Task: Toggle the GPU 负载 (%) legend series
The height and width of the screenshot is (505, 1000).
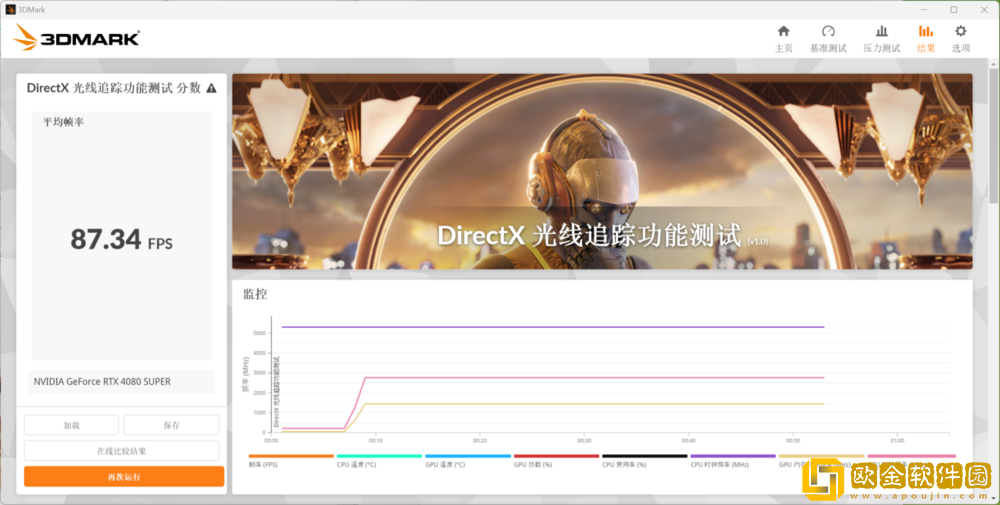Action: tap(556, 460)
